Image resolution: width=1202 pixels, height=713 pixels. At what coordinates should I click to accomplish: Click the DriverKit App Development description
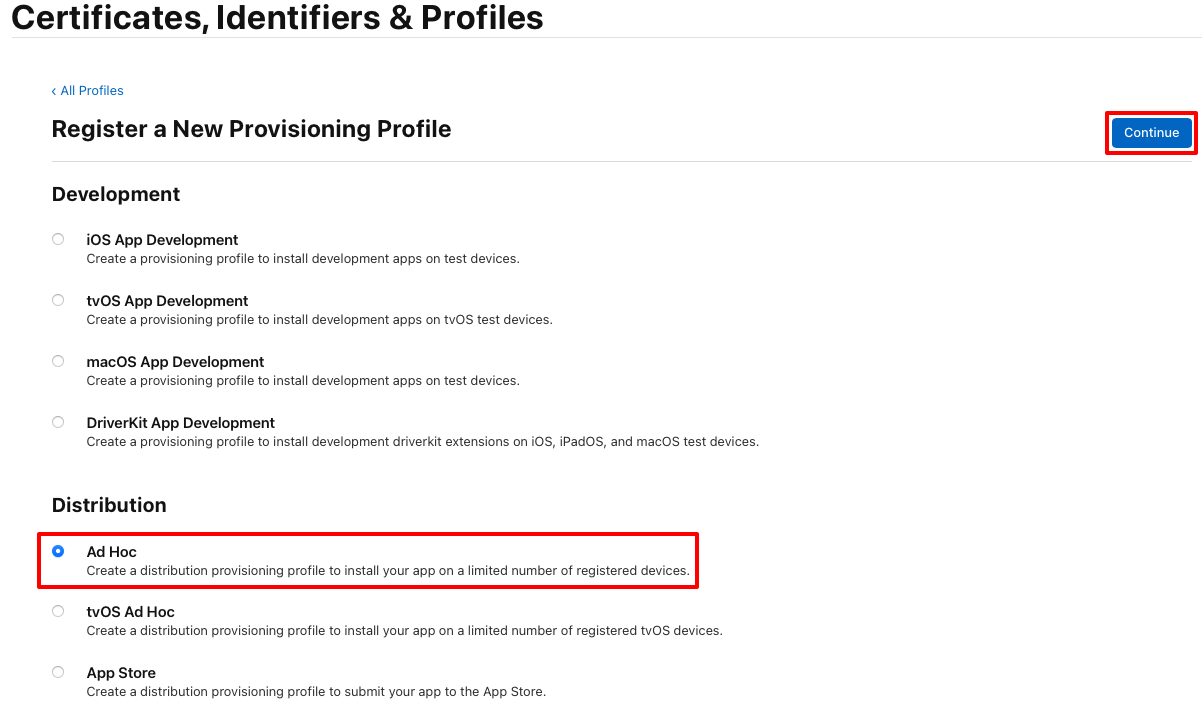coord(423,441)
